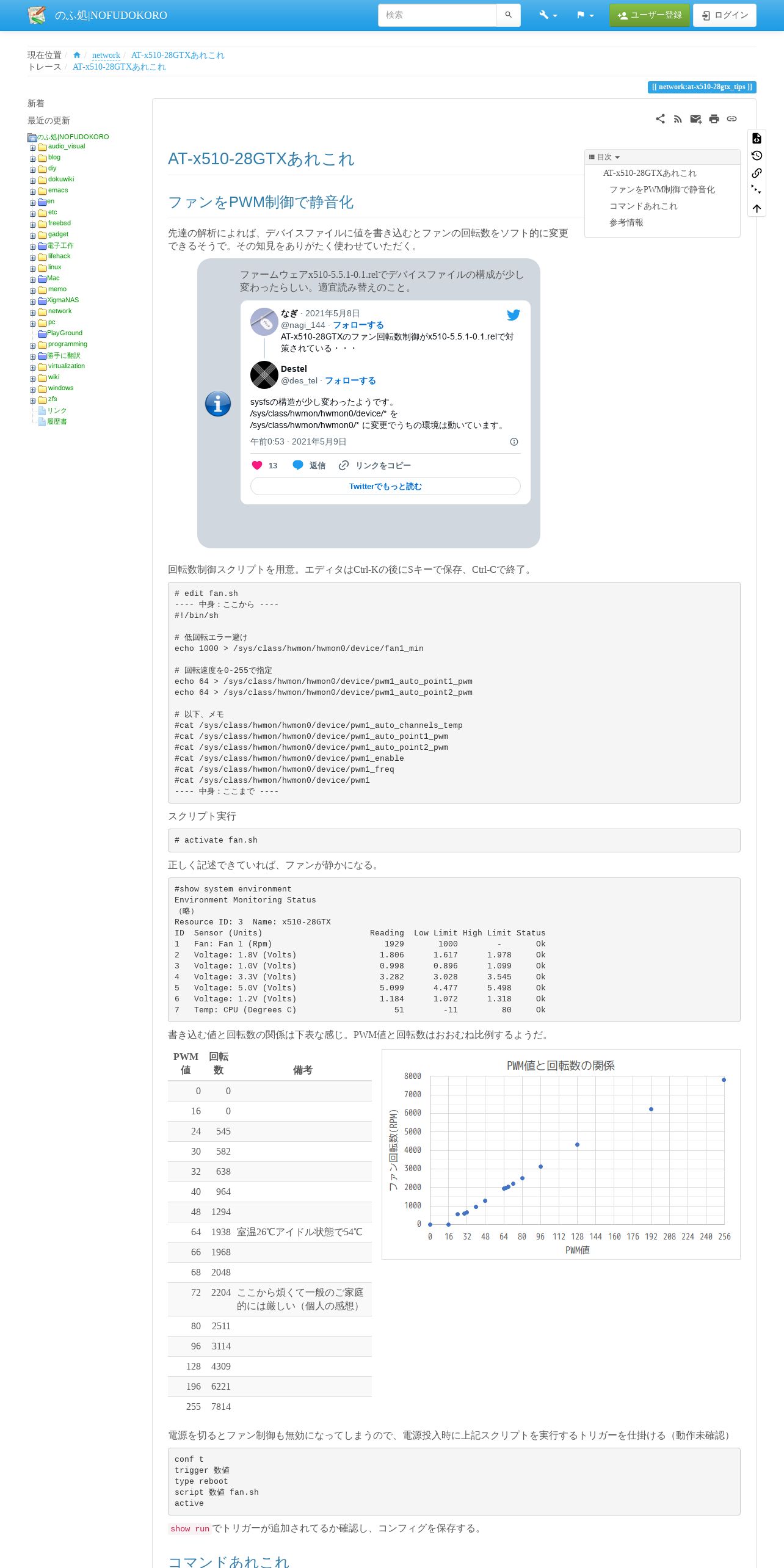Open the 履歴書 page in tree
This screenshot has height=1568, width=784.
pos(57,422)
